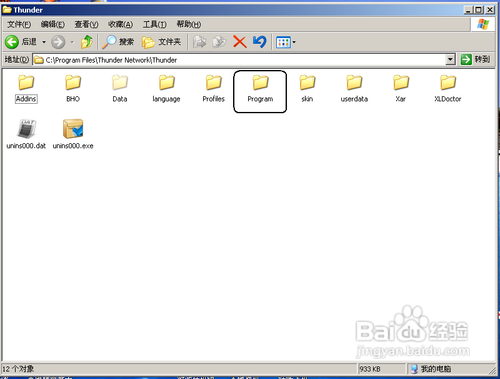Select the BHO folder icon
The image size is (500, 379).
pyautogui.click(x=73, y=82)
